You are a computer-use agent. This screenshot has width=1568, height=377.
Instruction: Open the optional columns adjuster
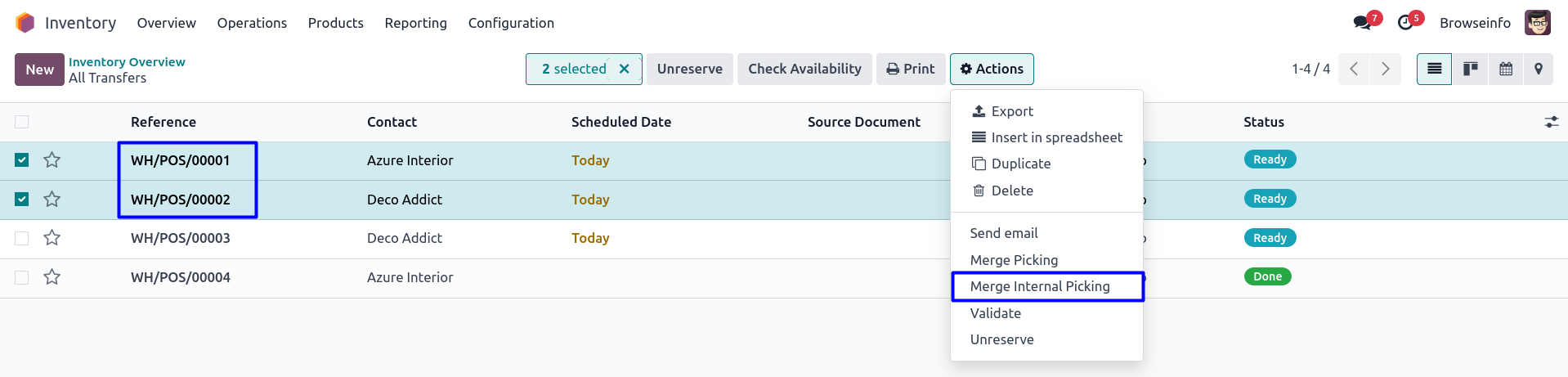pyautogui.click(x=1551, y=122)
